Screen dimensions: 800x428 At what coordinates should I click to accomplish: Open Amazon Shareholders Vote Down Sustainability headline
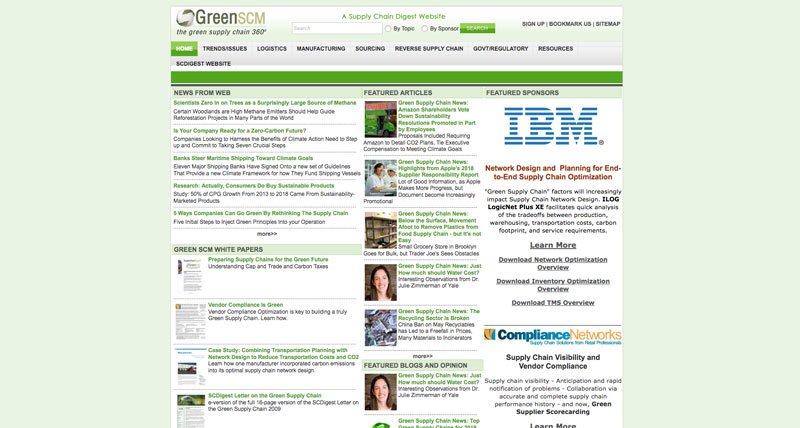coord(437,116)
